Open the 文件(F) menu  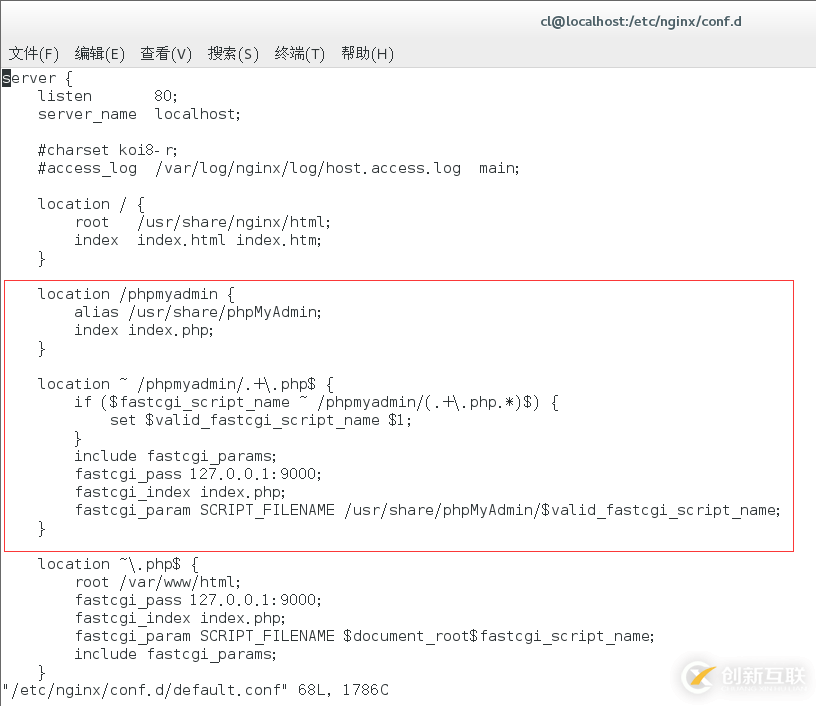[33, 54]
